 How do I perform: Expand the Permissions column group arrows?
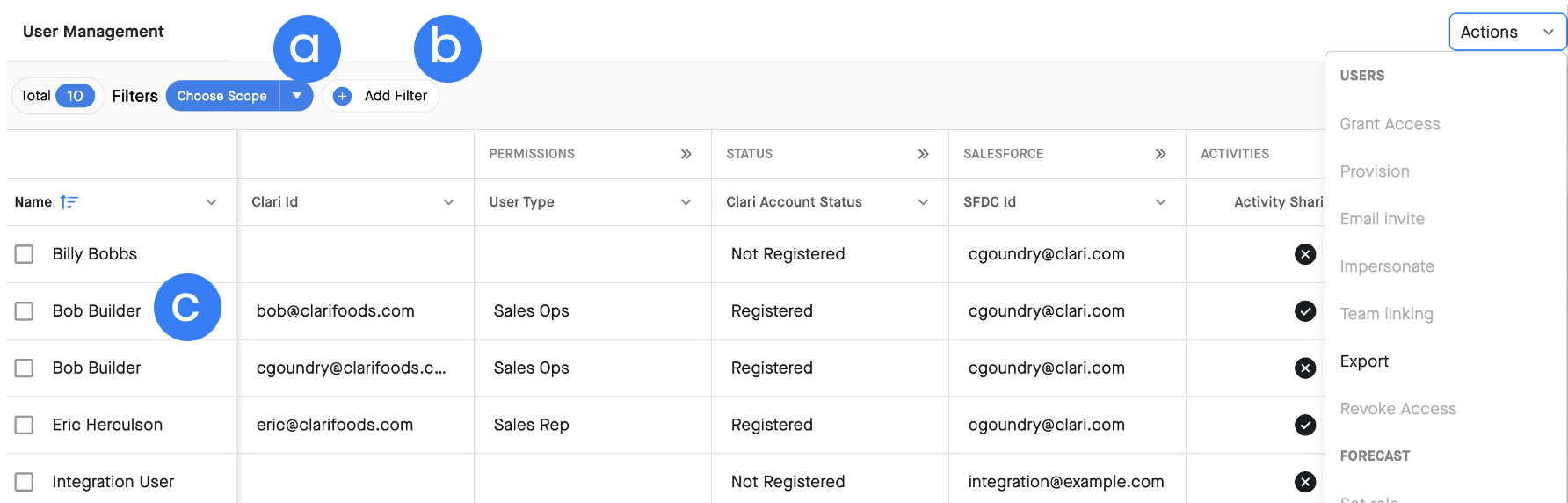click(686, 154)
